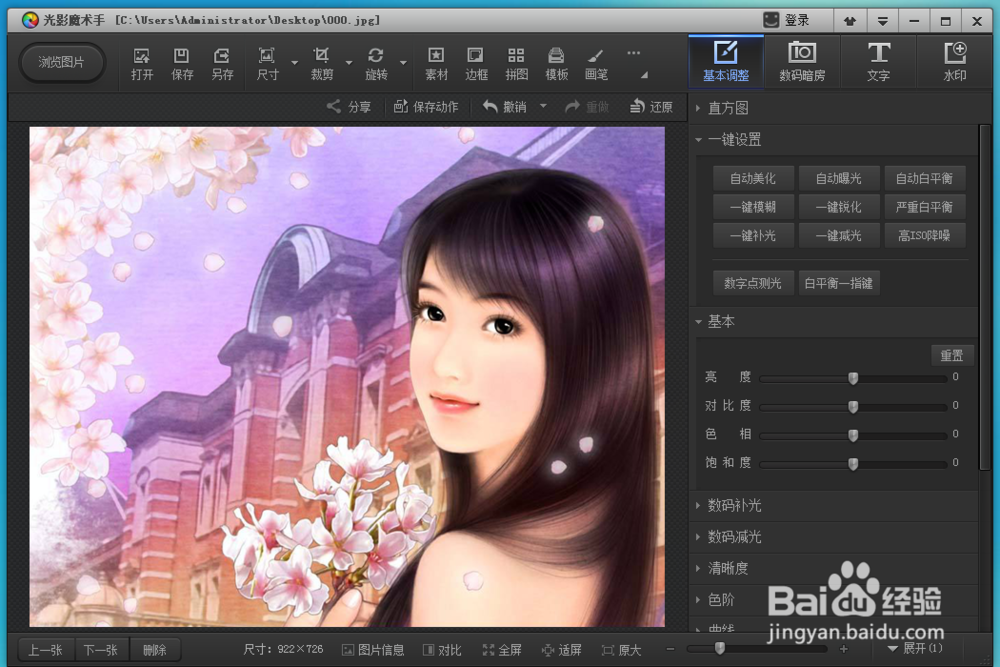Click 自动白平衡 button
The height and width of the screenshot is (667, 1000).
pos(924,179)
